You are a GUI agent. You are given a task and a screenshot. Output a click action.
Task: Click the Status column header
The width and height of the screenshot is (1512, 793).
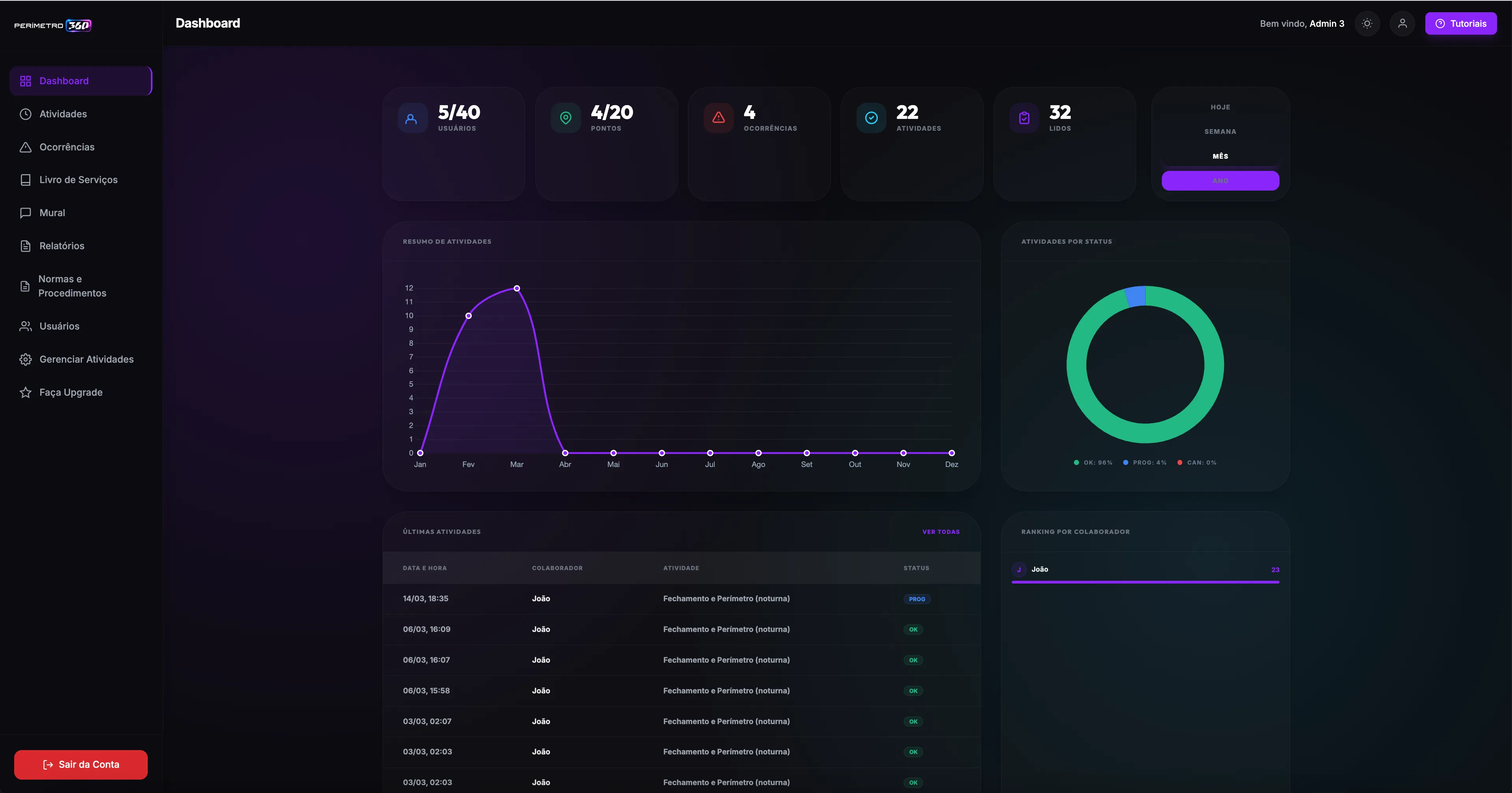[x=916, y=568]
